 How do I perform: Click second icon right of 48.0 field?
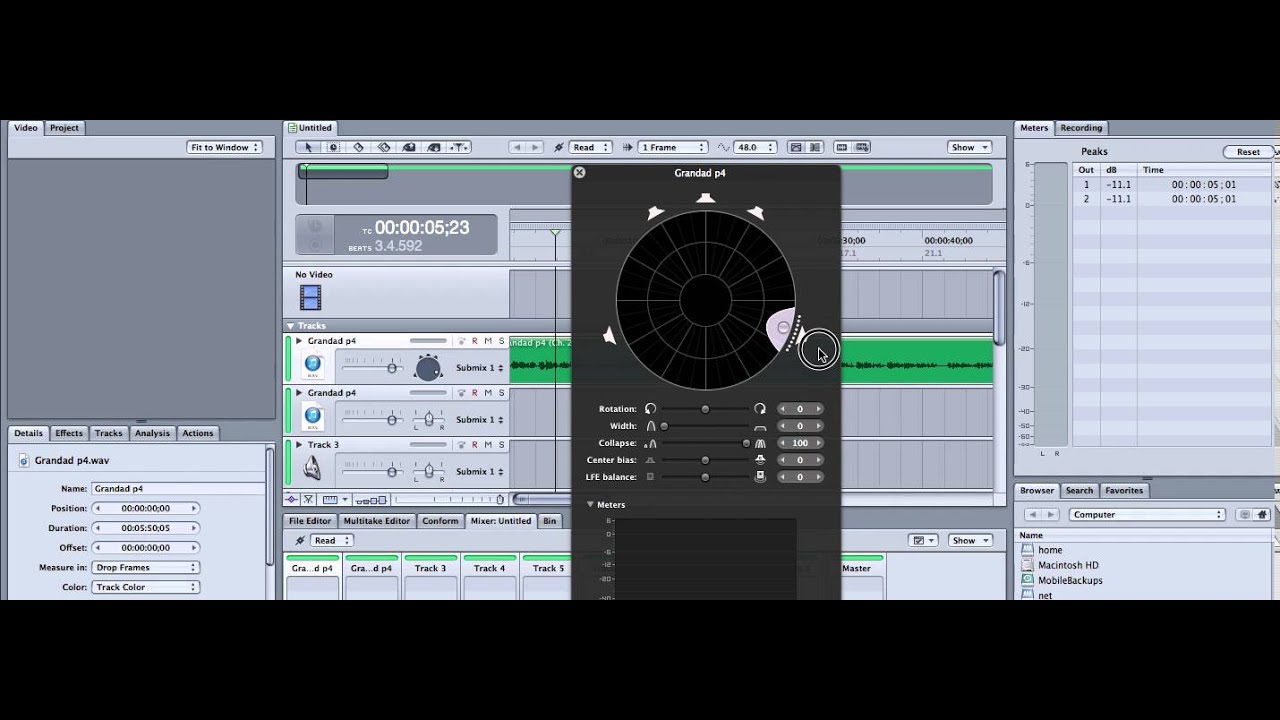pos(815,147)
